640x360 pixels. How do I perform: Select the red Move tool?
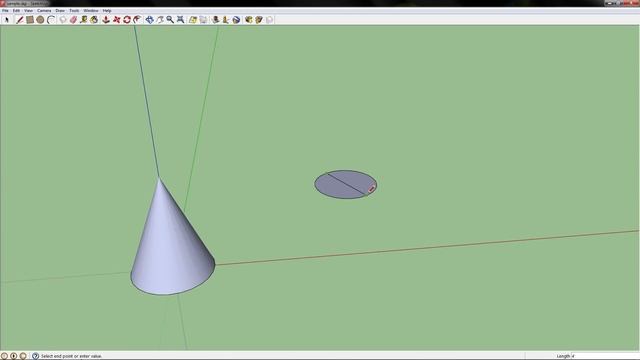117,20
